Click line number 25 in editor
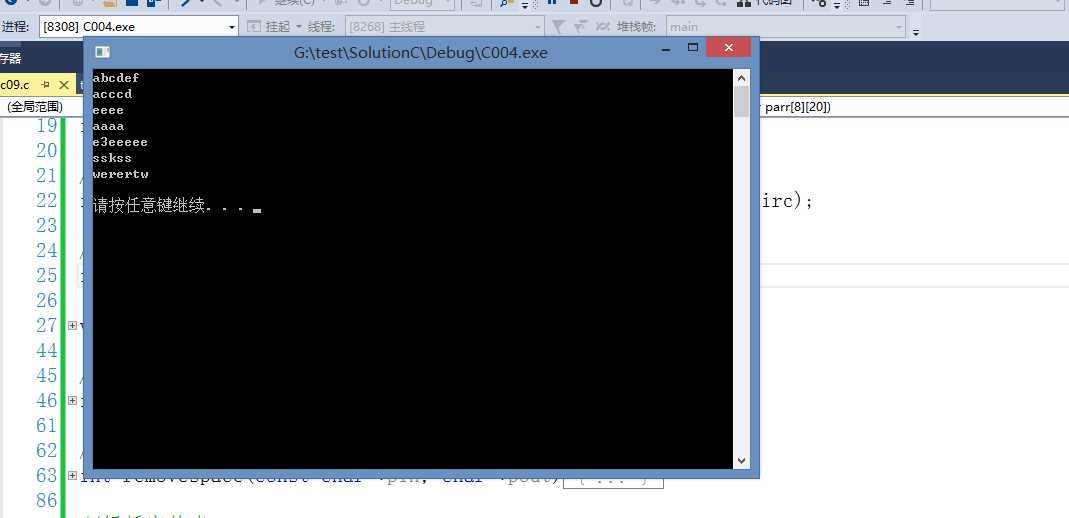Screen dimensions: 1069x518 (x=47, y=275)
